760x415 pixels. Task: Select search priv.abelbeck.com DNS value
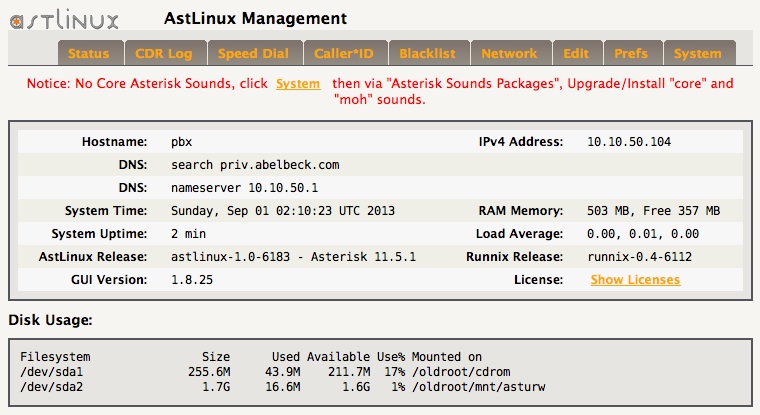255,165
